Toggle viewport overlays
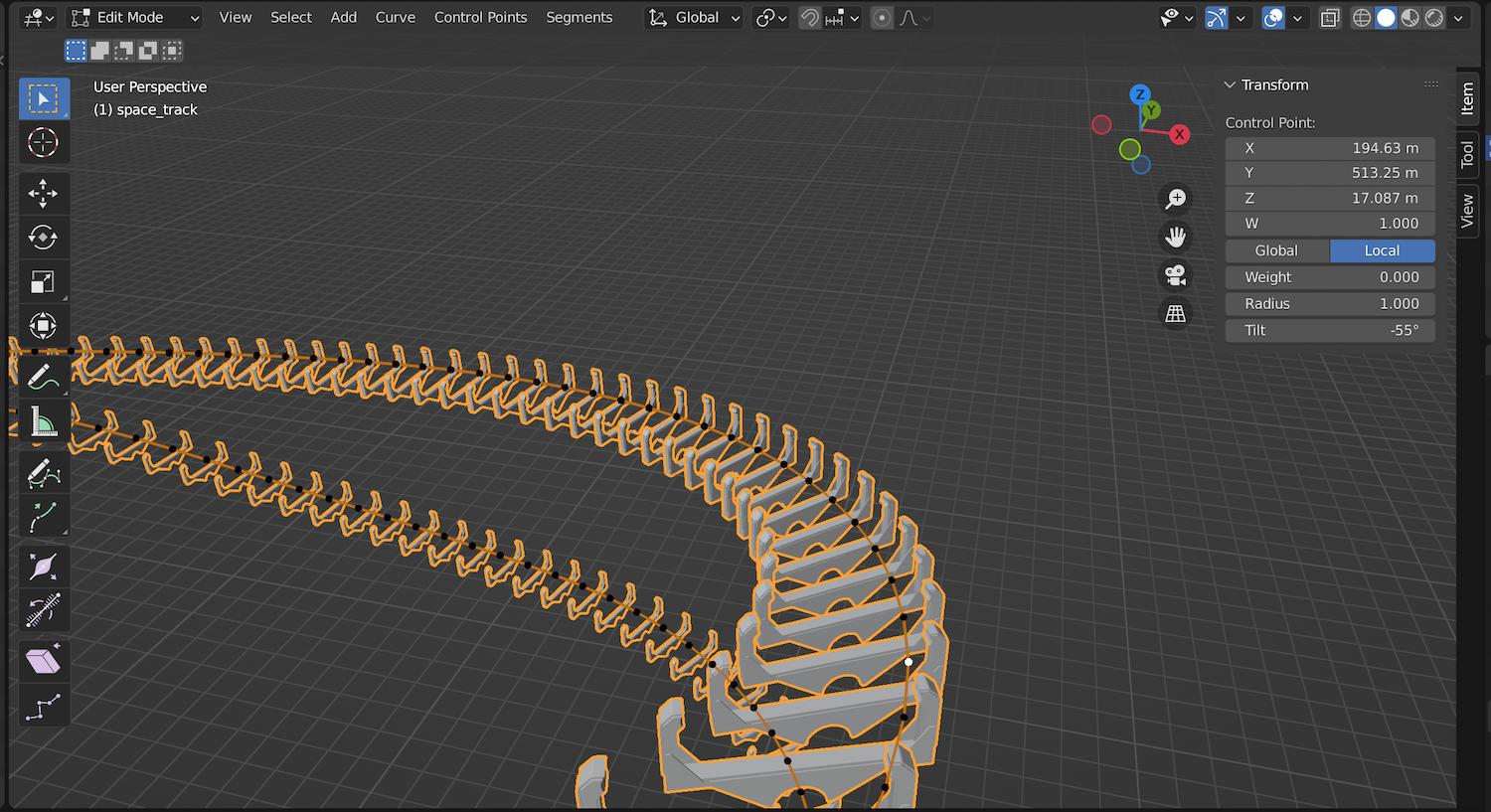Screen dimensions: 1491x812 tap(1273, 18)
